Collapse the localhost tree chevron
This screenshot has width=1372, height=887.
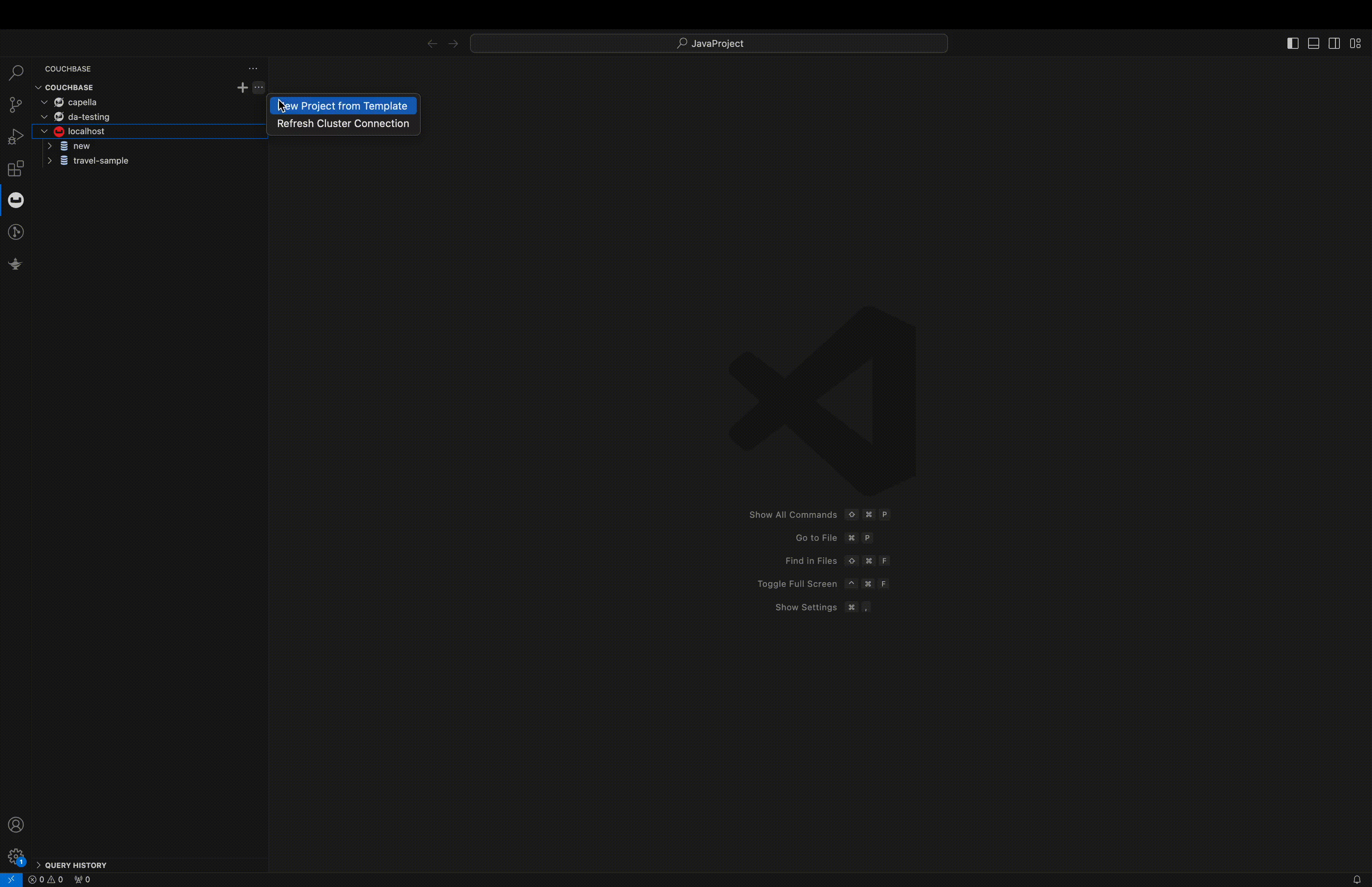click(44, 131)
